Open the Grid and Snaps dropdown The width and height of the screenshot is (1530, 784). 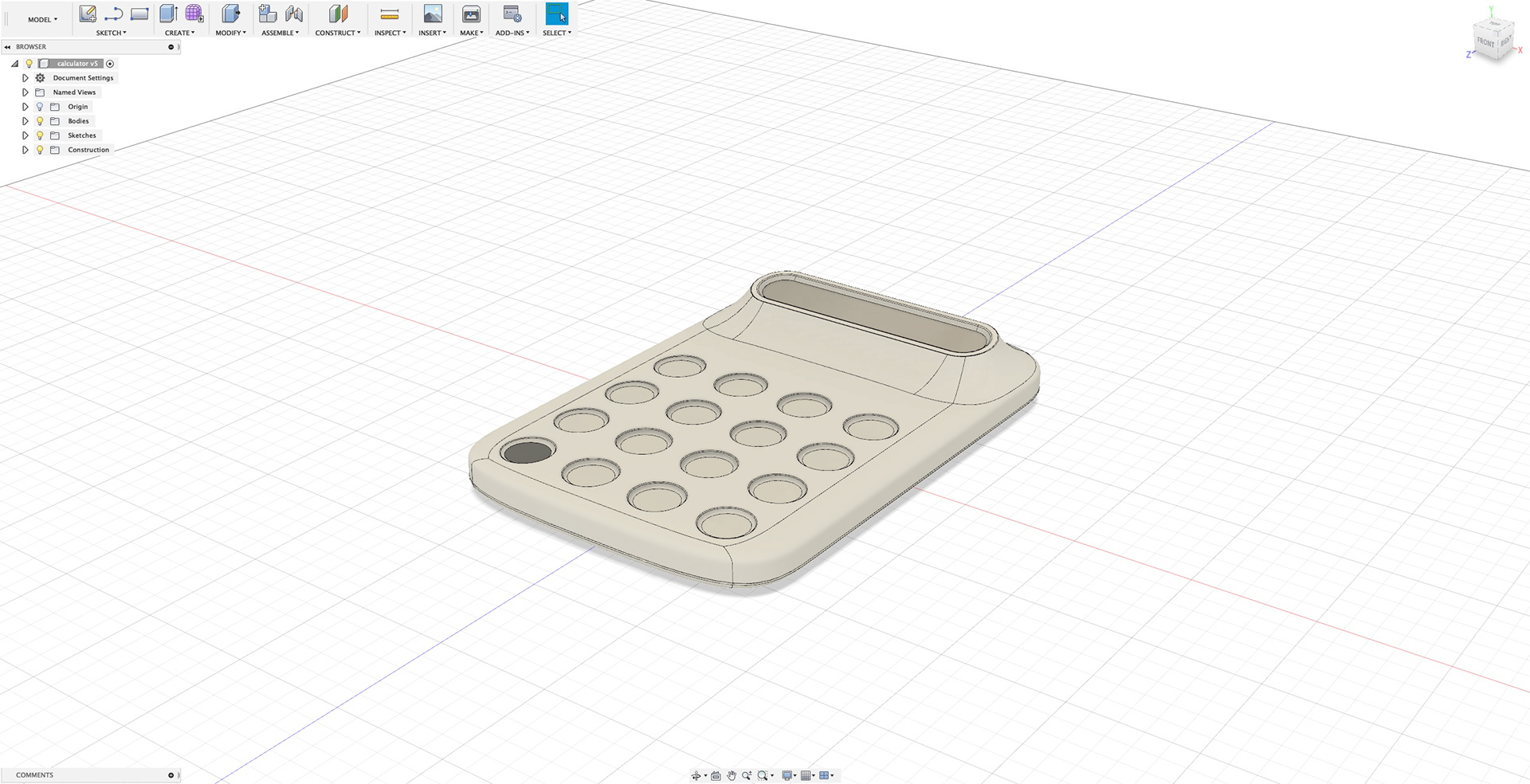(808, 775)
